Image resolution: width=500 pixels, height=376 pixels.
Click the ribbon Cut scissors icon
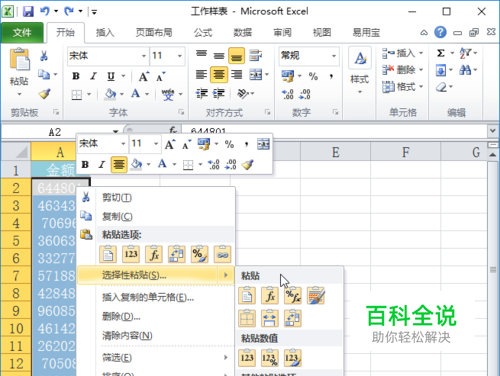coord(44,56)
